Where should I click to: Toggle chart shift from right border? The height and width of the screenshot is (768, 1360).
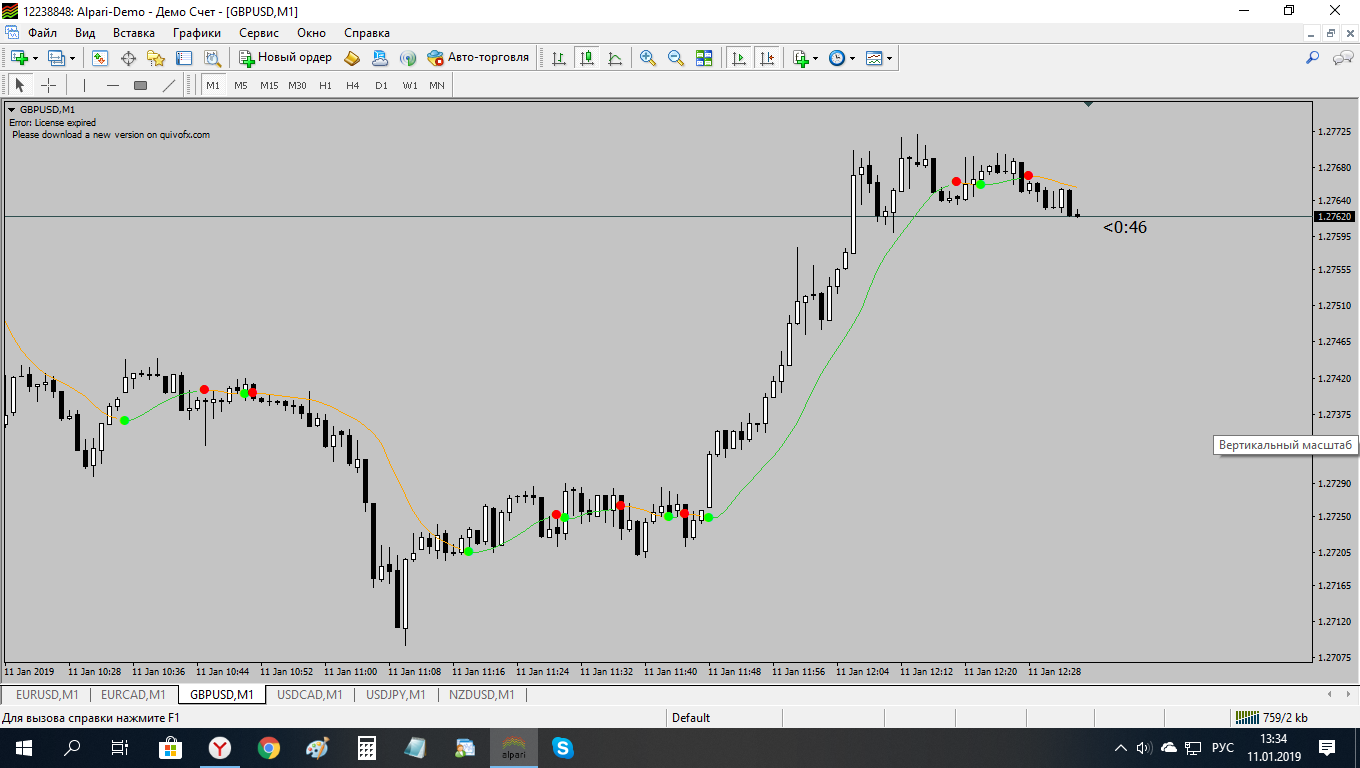[x=767, y=58]
